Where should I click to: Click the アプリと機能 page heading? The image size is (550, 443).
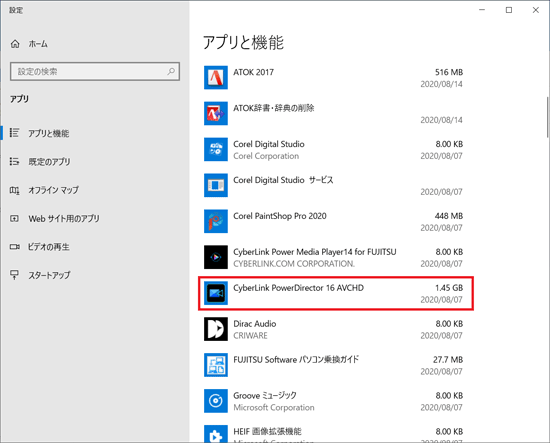coord(243,43)
